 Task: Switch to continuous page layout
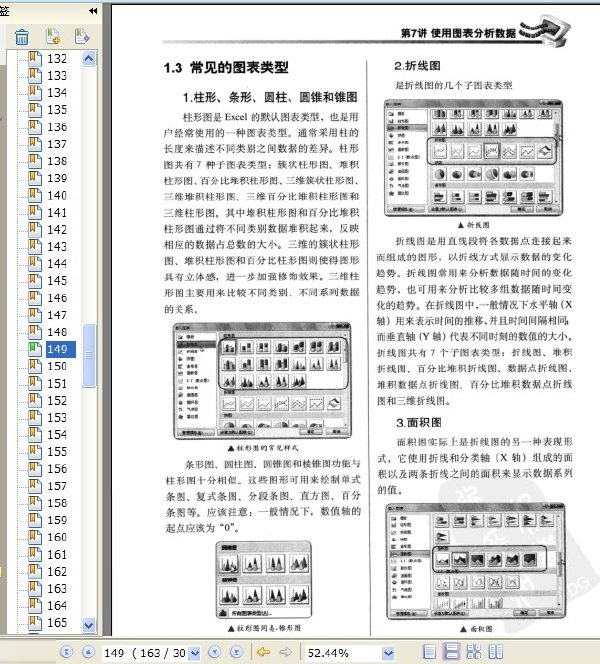click(x=451, y=652)
